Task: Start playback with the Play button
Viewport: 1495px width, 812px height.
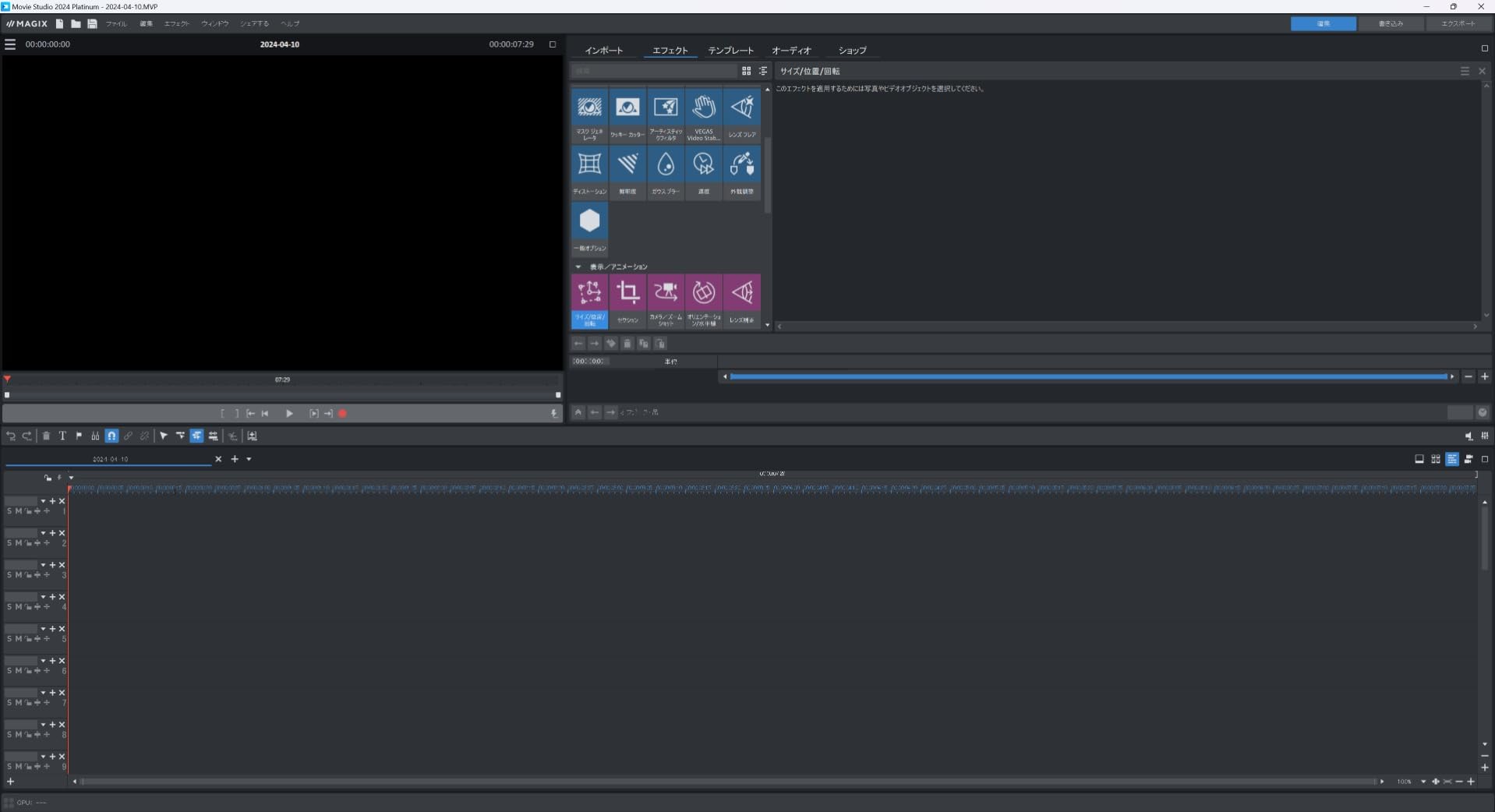Action: tap(289, 414)
